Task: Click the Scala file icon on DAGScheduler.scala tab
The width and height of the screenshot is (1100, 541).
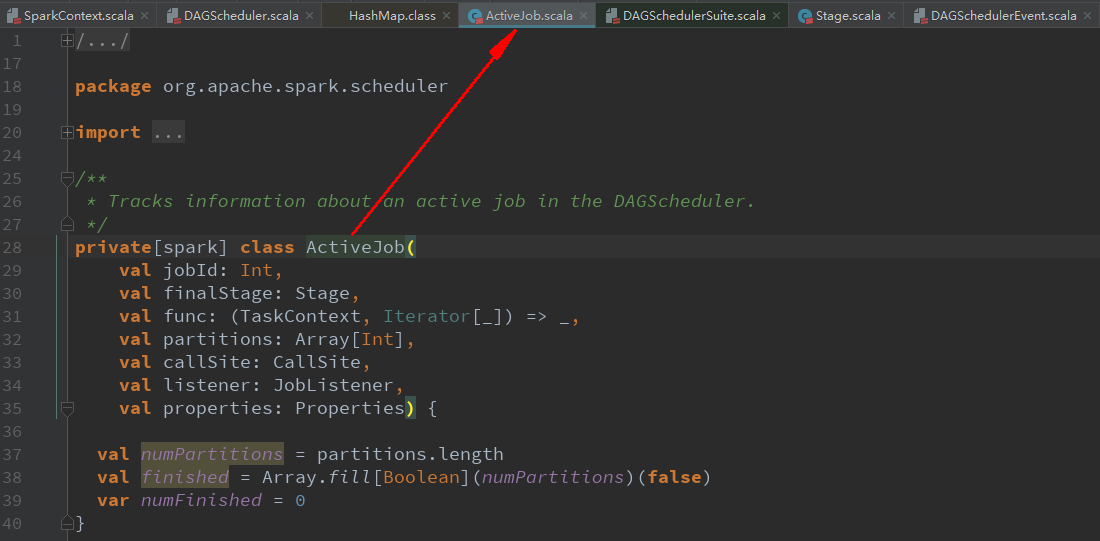Action: [173, 15]
